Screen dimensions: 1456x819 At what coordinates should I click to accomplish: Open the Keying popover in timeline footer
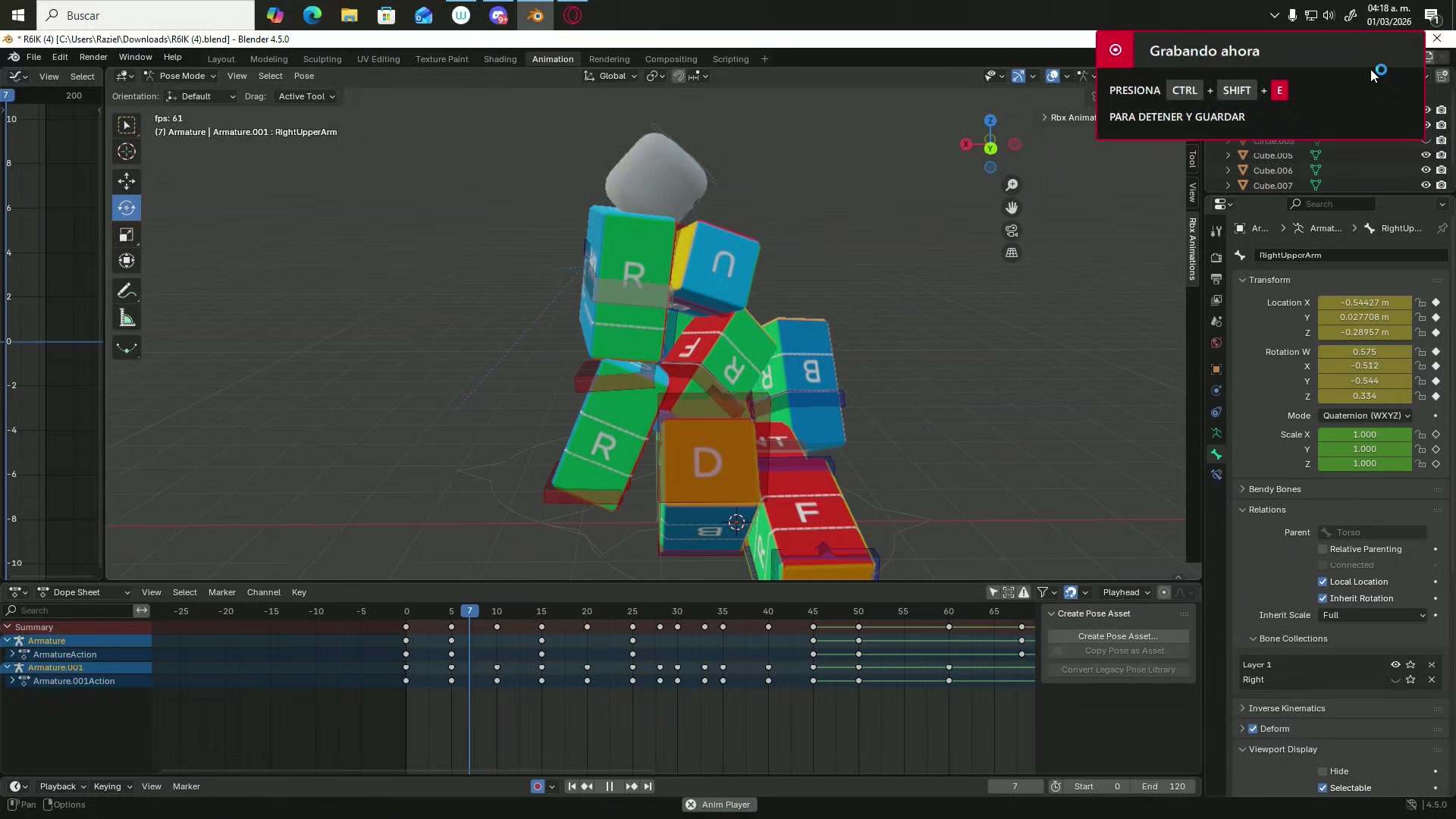[x=112, y=786]
